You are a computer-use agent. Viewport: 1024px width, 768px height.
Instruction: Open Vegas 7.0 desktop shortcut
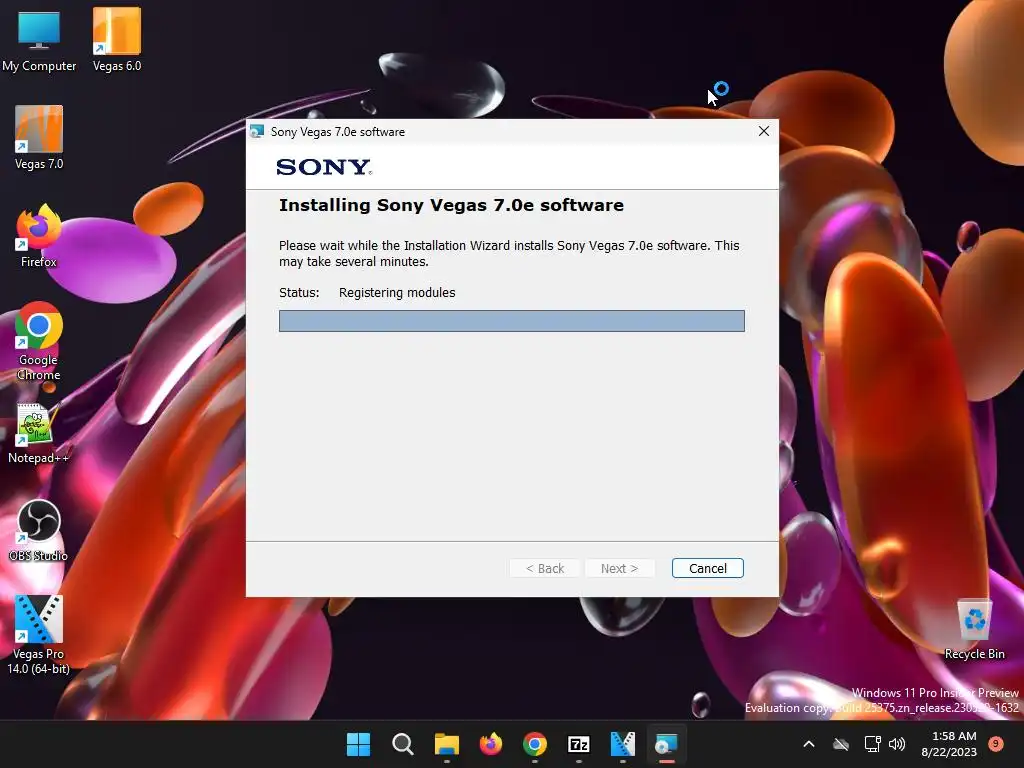pos(39,138)
